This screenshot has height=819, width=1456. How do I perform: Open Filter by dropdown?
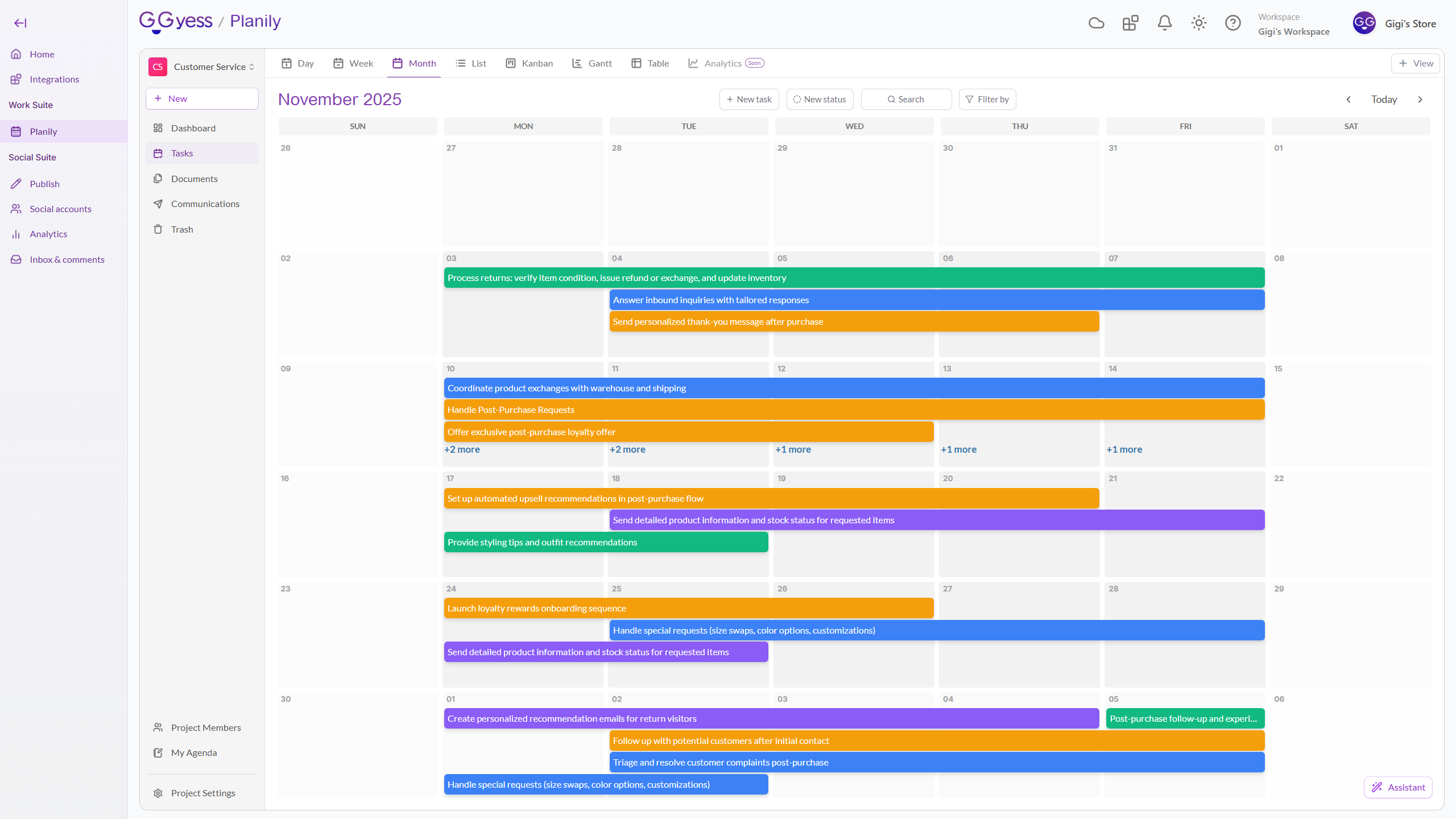tap(987, 99)
